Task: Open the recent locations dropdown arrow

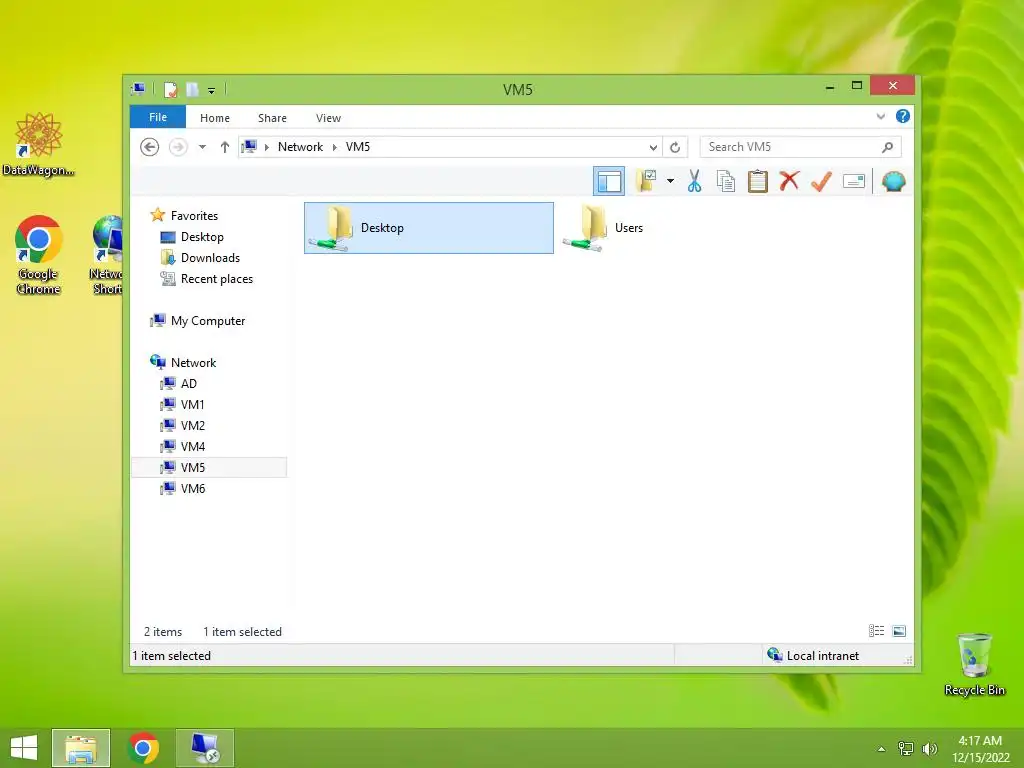Action: point(202,147)
